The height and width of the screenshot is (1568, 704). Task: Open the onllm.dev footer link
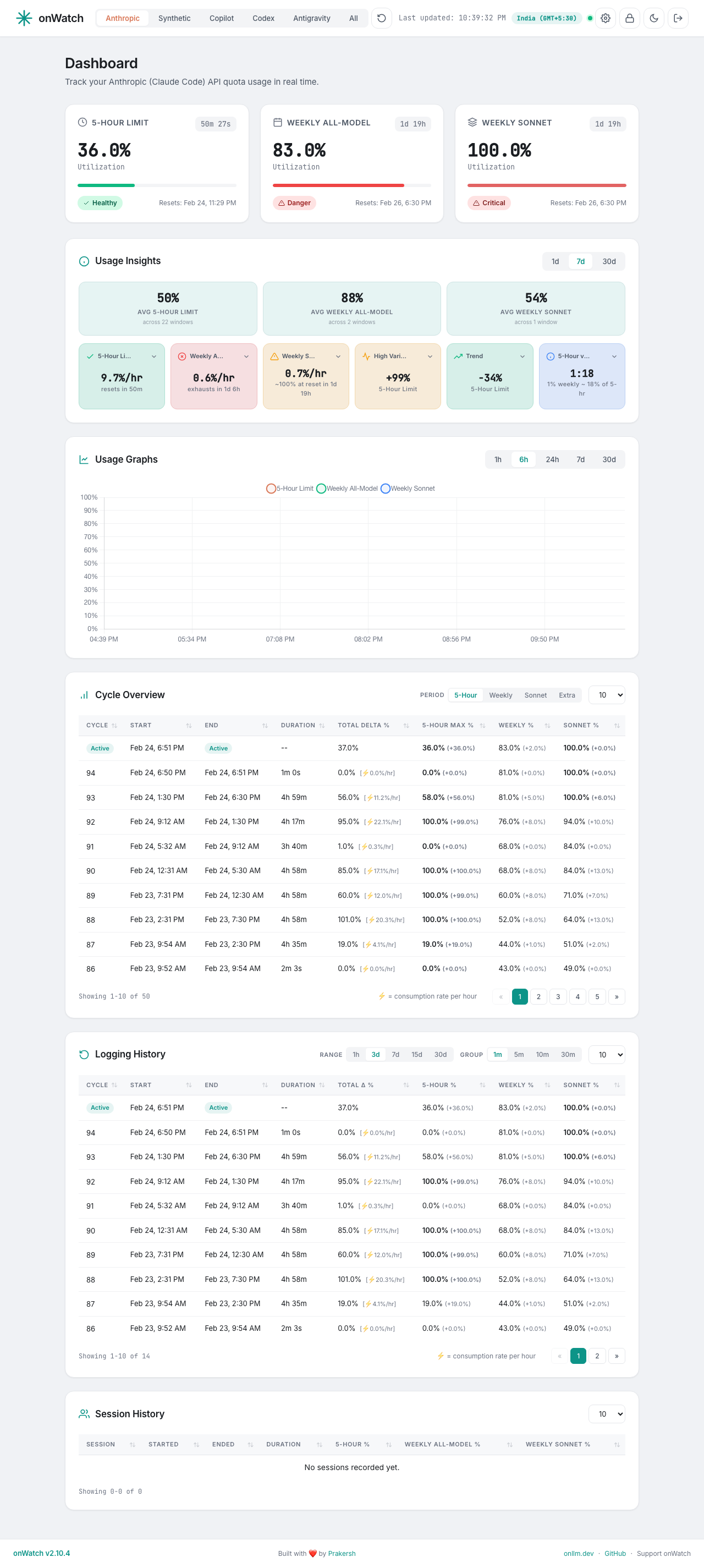(x=579, y=1553)
